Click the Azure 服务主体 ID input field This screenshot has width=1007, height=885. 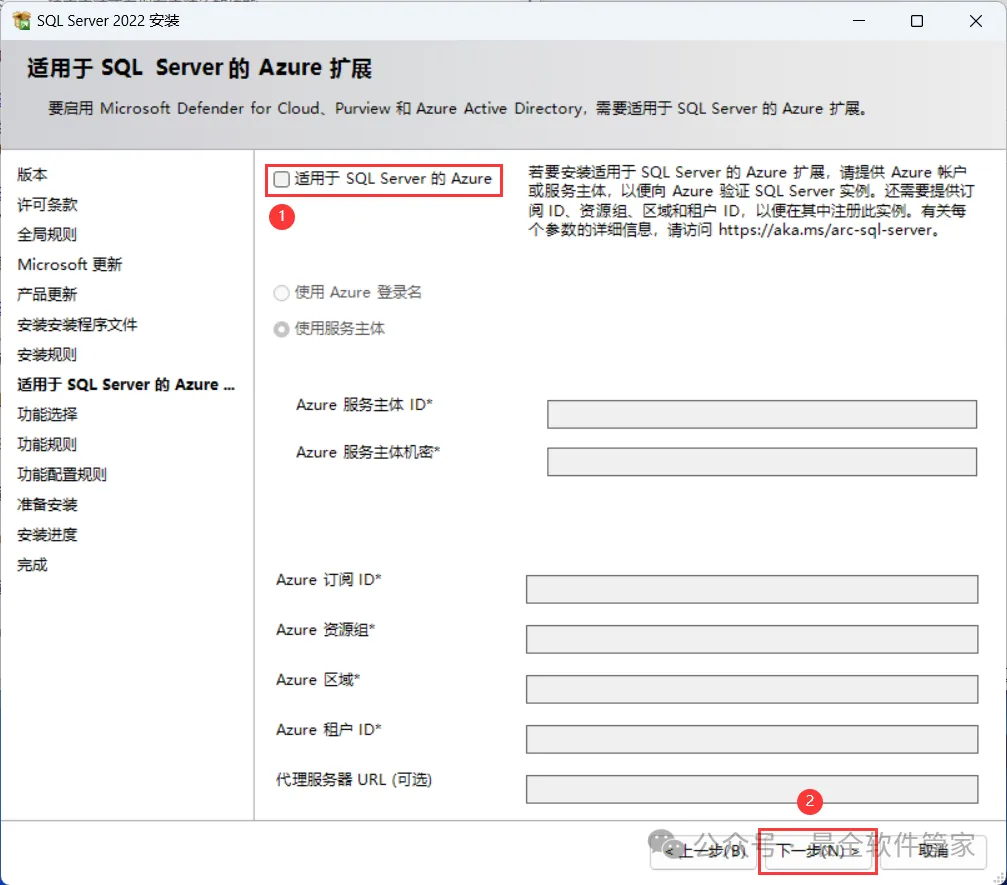coord(762,414)
